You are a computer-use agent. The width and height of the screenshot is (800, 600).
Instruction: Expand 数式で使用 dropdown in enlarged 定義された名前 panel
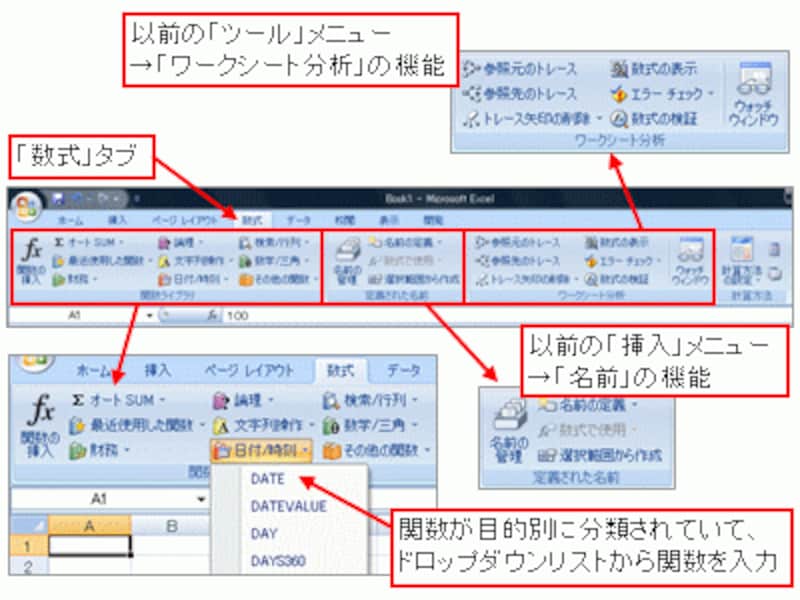click(633, 430)
